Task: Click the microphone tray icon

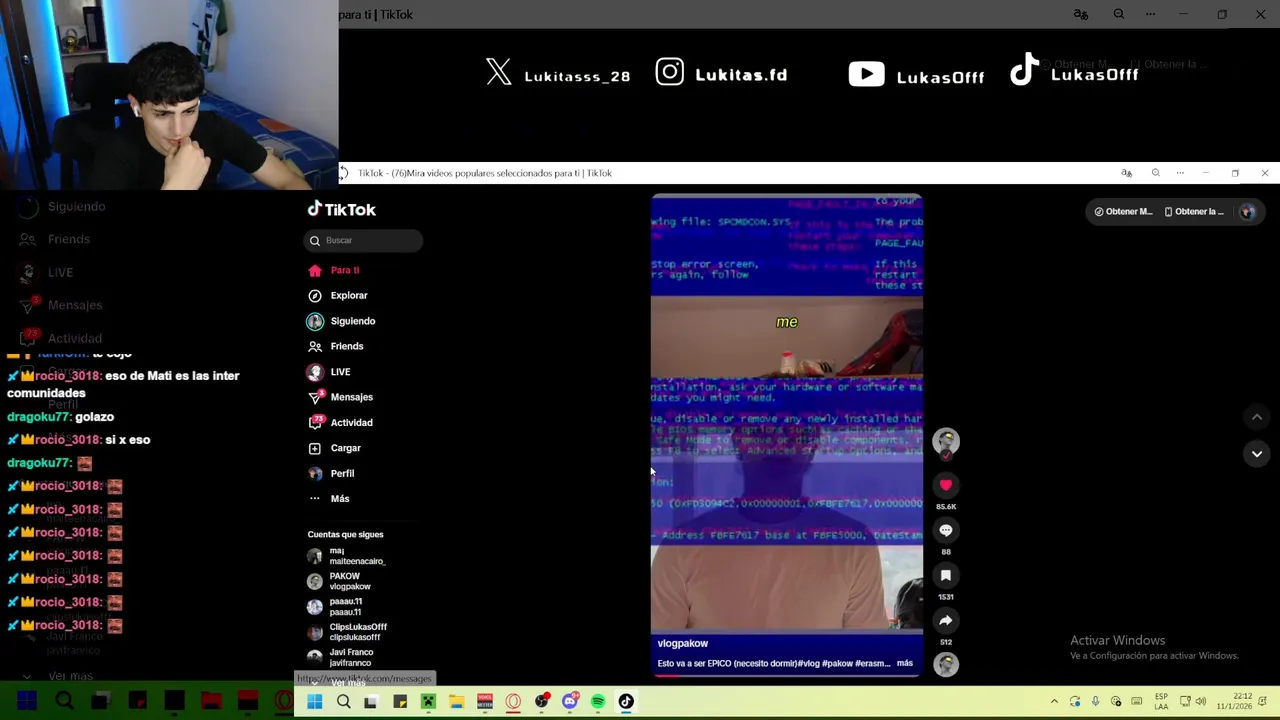Action: [1095, 702]
